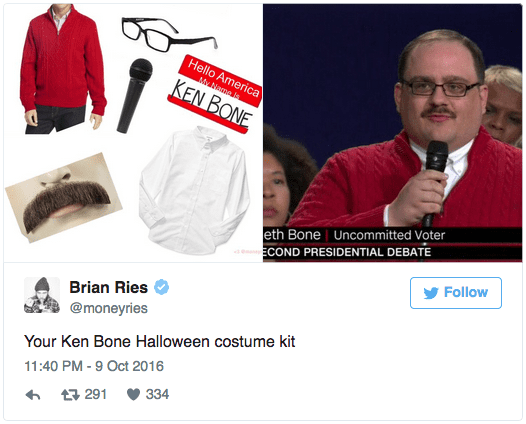Click the Ken Bone name tag sticker
The height and width of the screenshot is (424, 526).
pos(215,94)
